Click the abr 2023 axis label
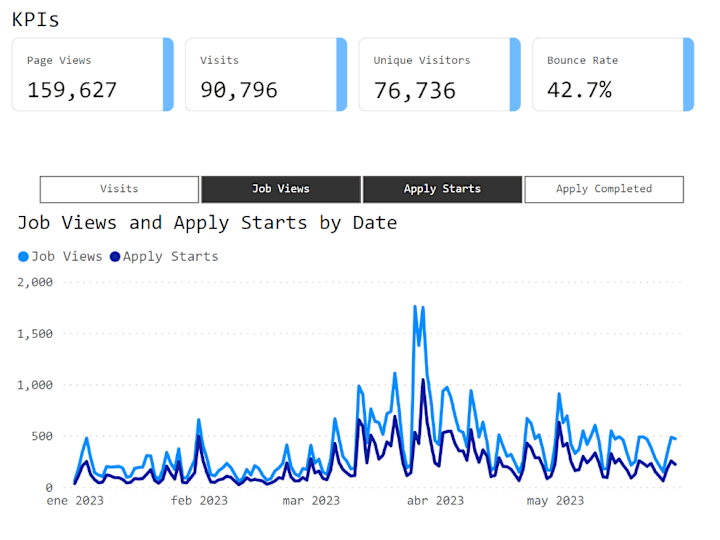720x540 pixels. coord(435,501)
